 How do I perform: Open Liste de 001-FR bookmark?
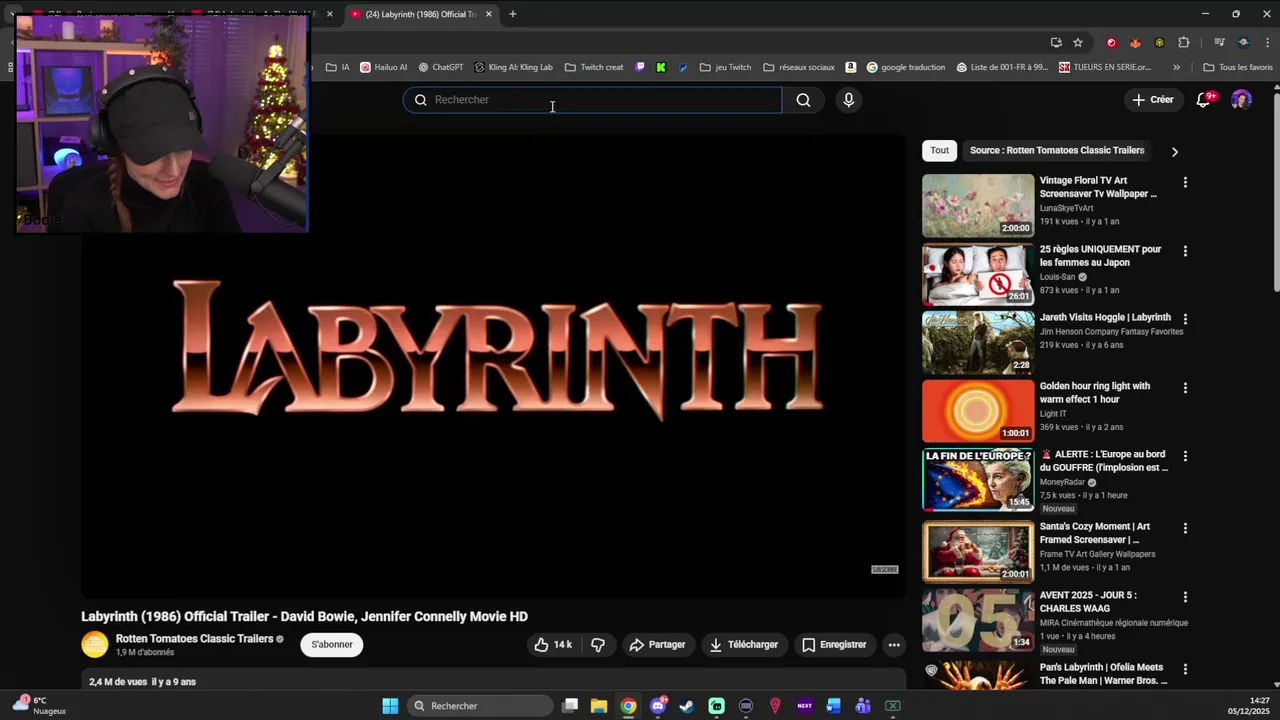(x=1002, y=67)
